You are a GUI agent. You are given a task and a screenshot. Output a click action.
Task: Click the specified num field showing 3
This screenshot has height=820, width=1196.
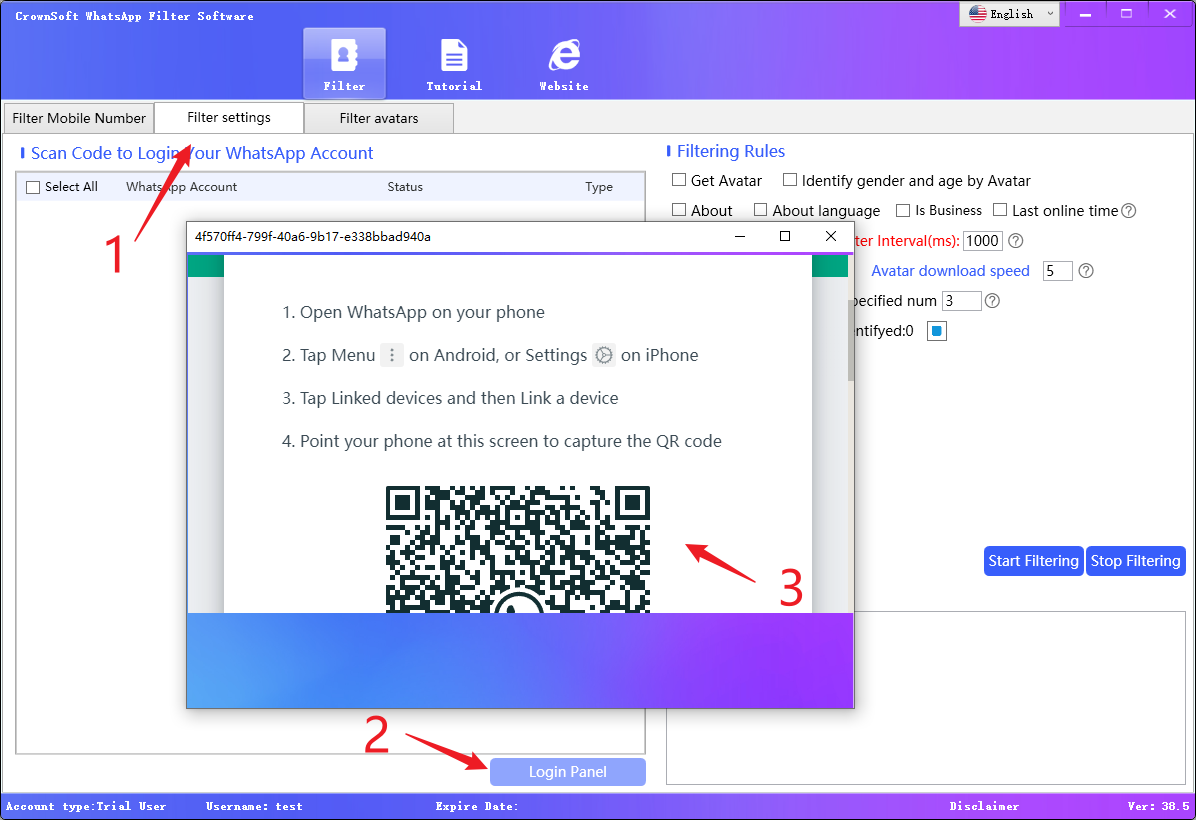(961, 301)
